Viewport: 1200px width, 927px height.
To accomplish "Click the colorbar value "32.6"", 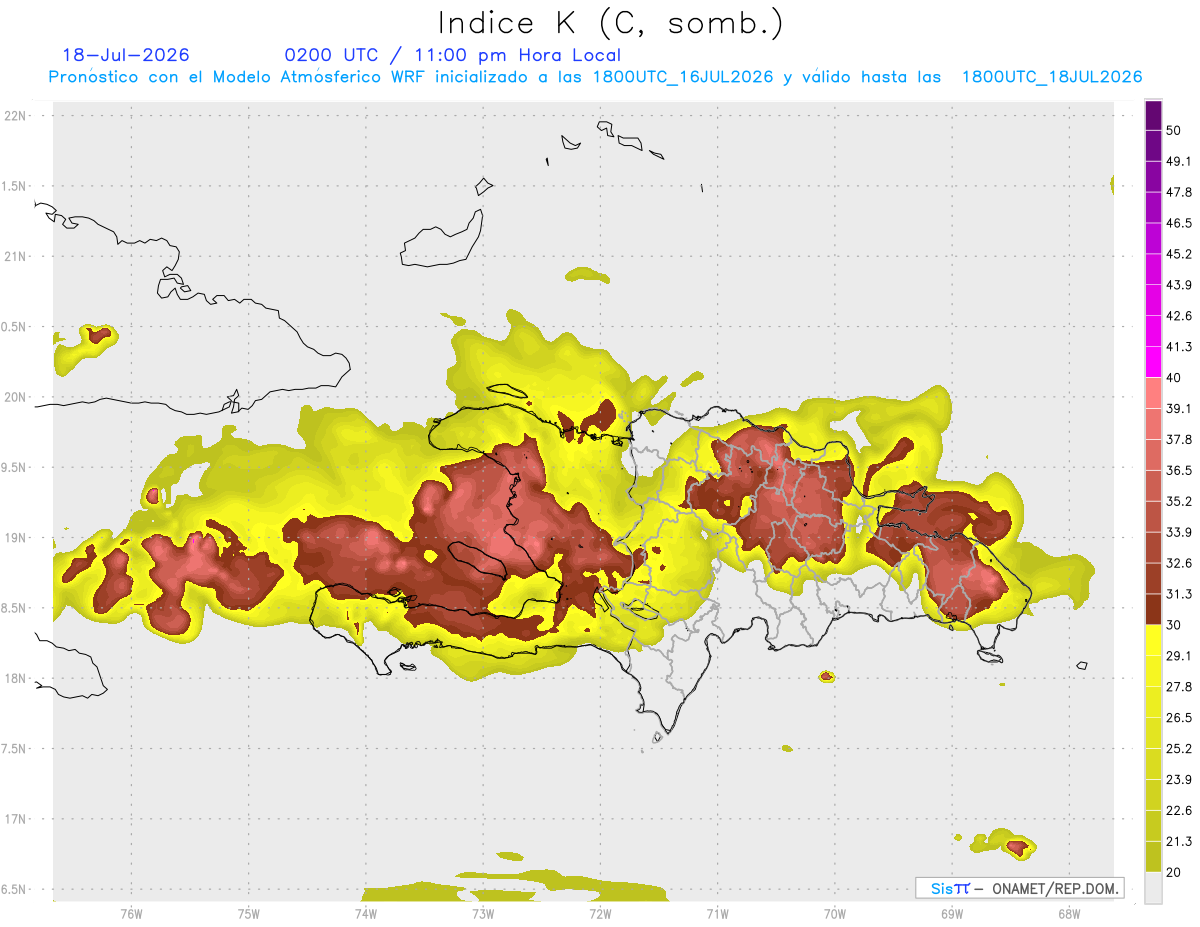I will click(x=1179, y=563).
